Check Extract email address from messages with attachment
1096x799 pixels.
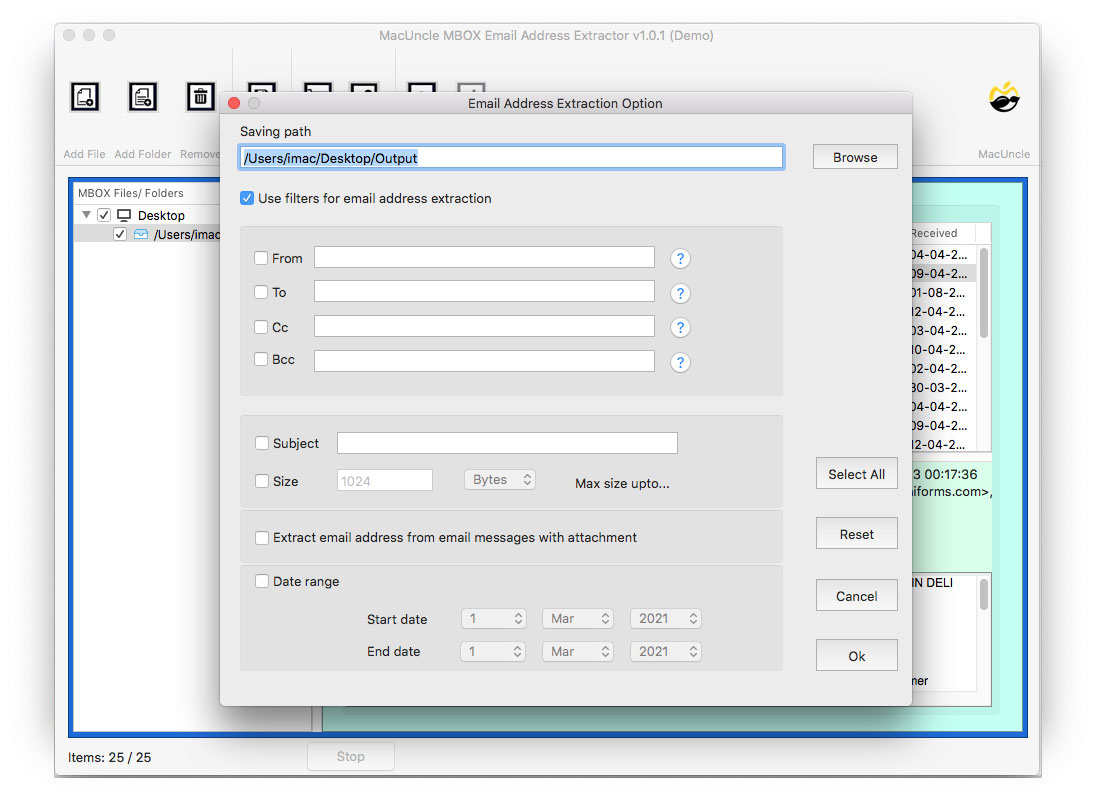pyautogui.click(x=259, y=537)
